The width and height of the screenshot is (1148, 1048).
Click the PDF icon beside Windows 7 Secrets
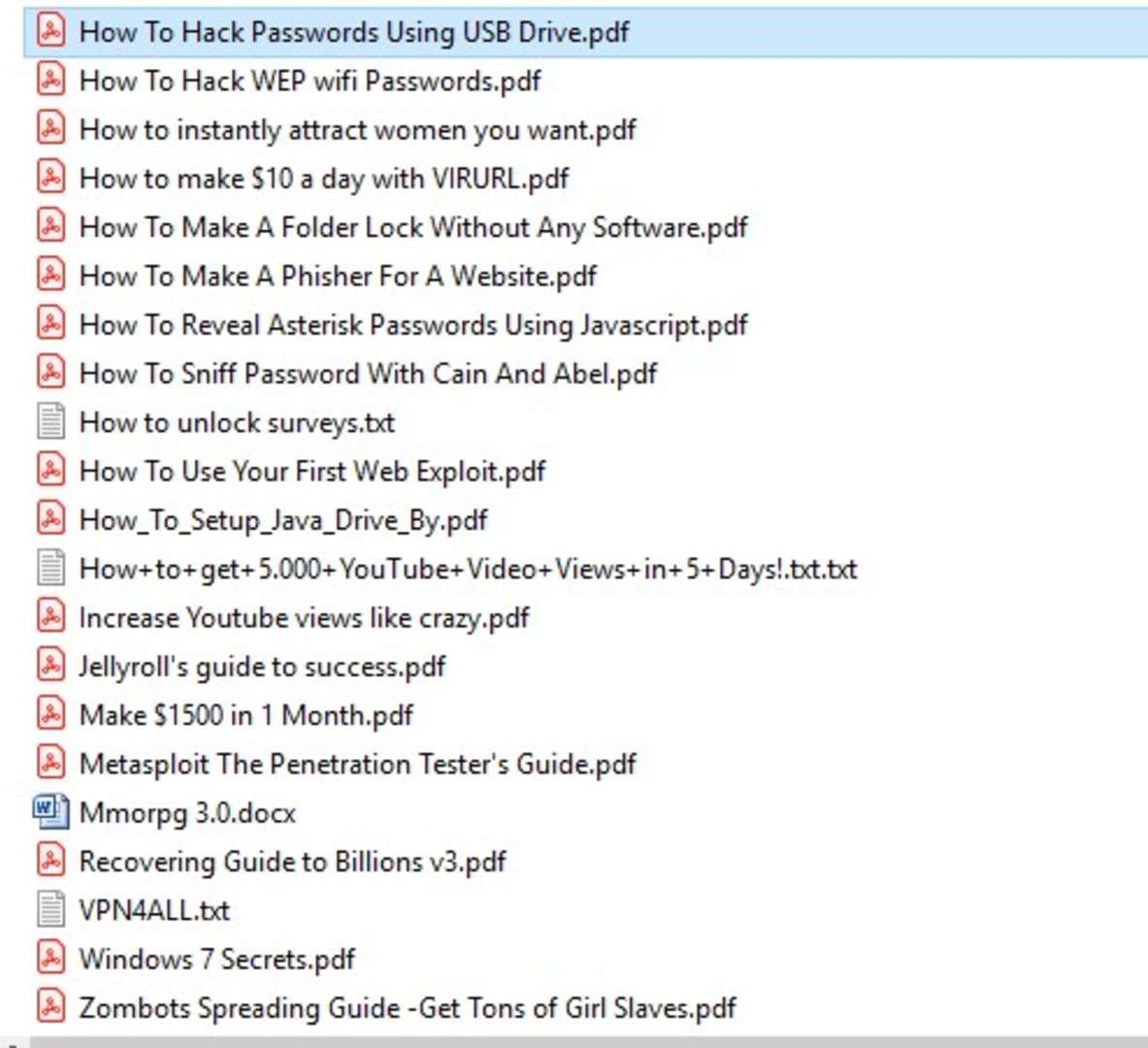[50, 958]
